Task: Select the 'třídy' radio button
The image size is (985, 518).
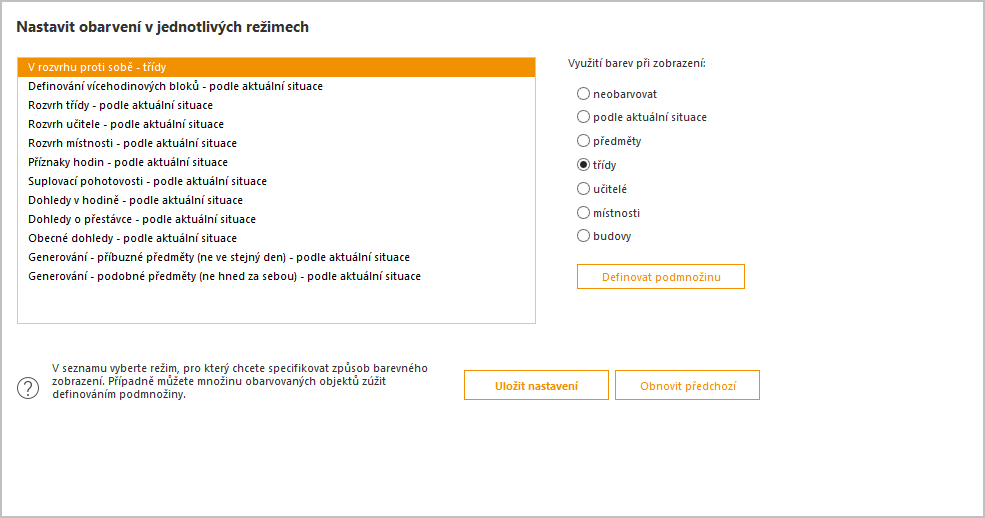Action: pos(583,165)
